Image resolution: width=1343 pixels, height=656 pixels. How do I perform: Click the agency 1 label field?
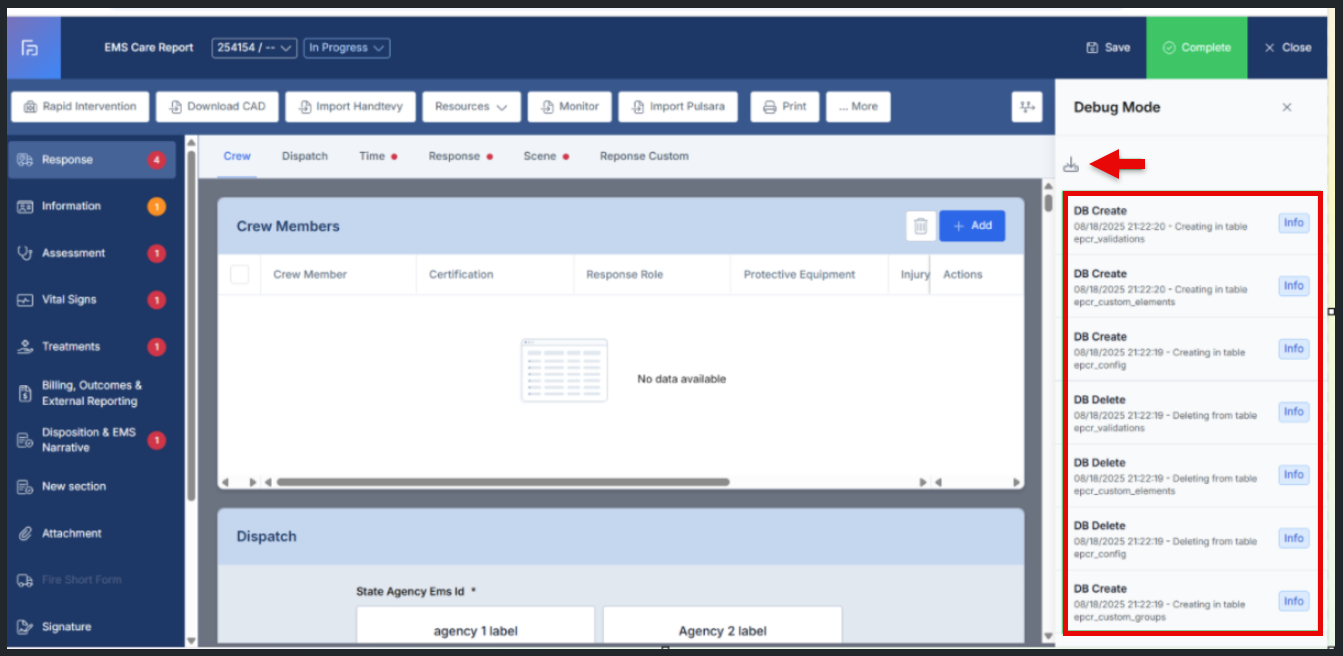[475, 631]
